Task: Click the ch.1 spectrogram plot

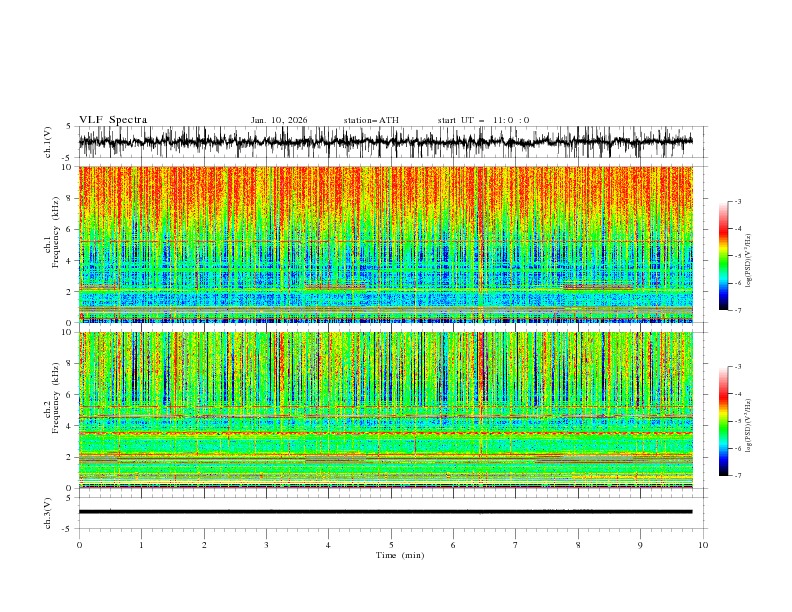Action: click(x=386, y=244)
